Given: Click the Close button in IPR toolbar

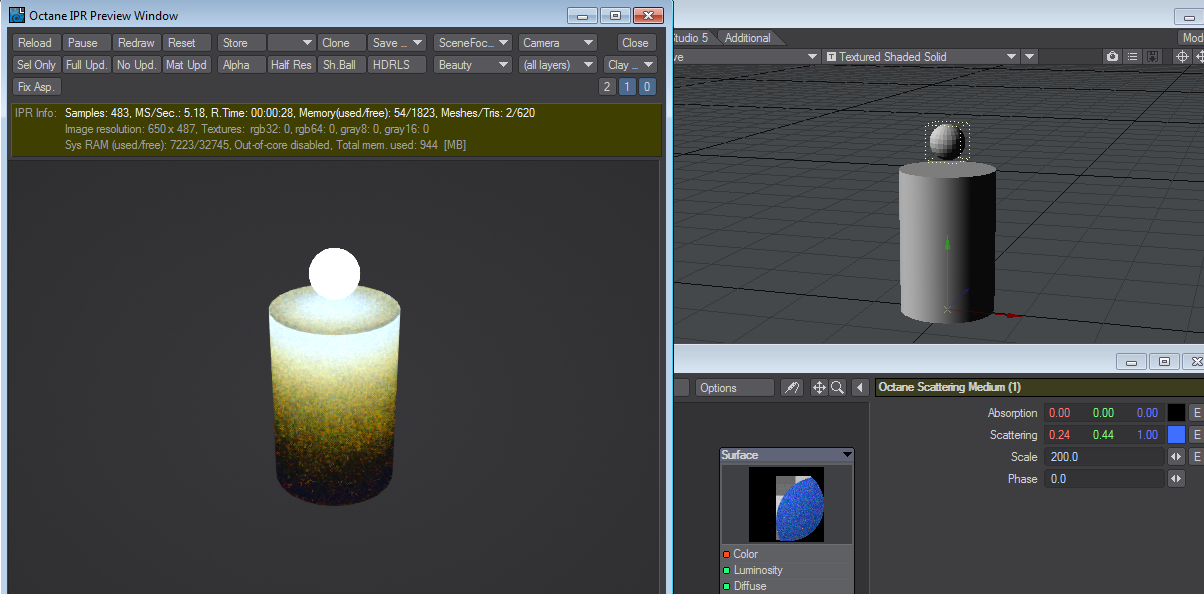Looking at the screenshot, I should pos(635,43).
